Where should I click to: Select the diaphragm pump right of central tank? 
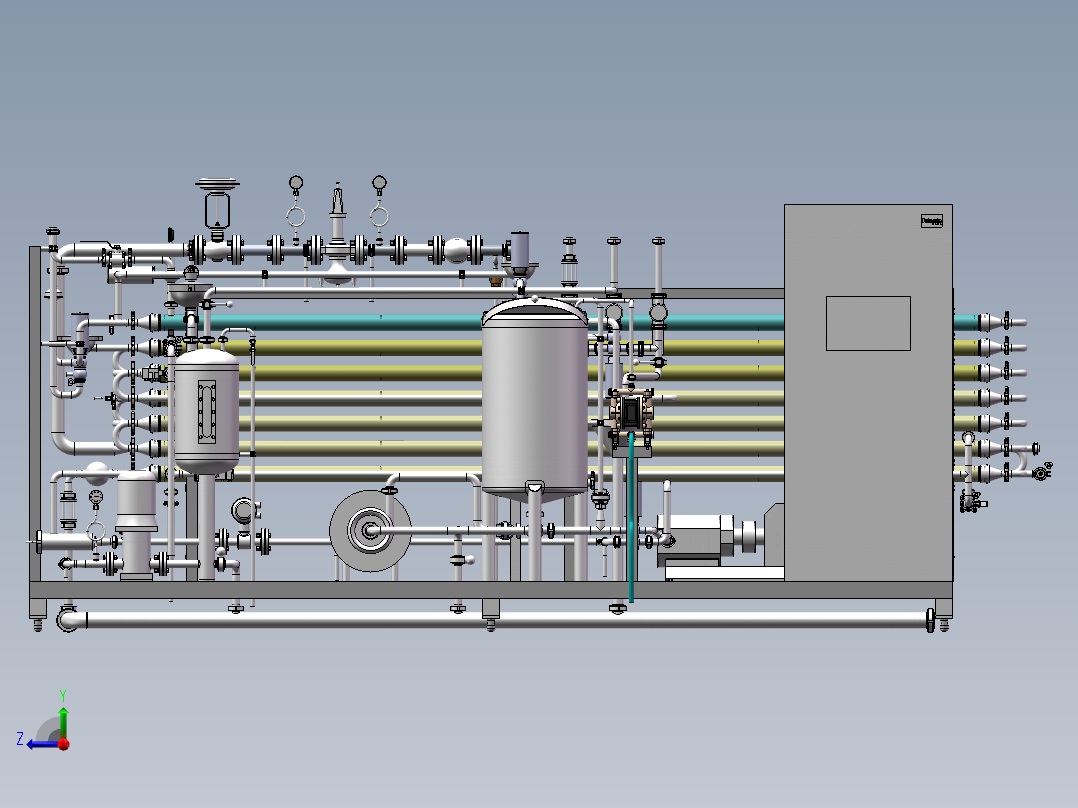click(631, 412)
